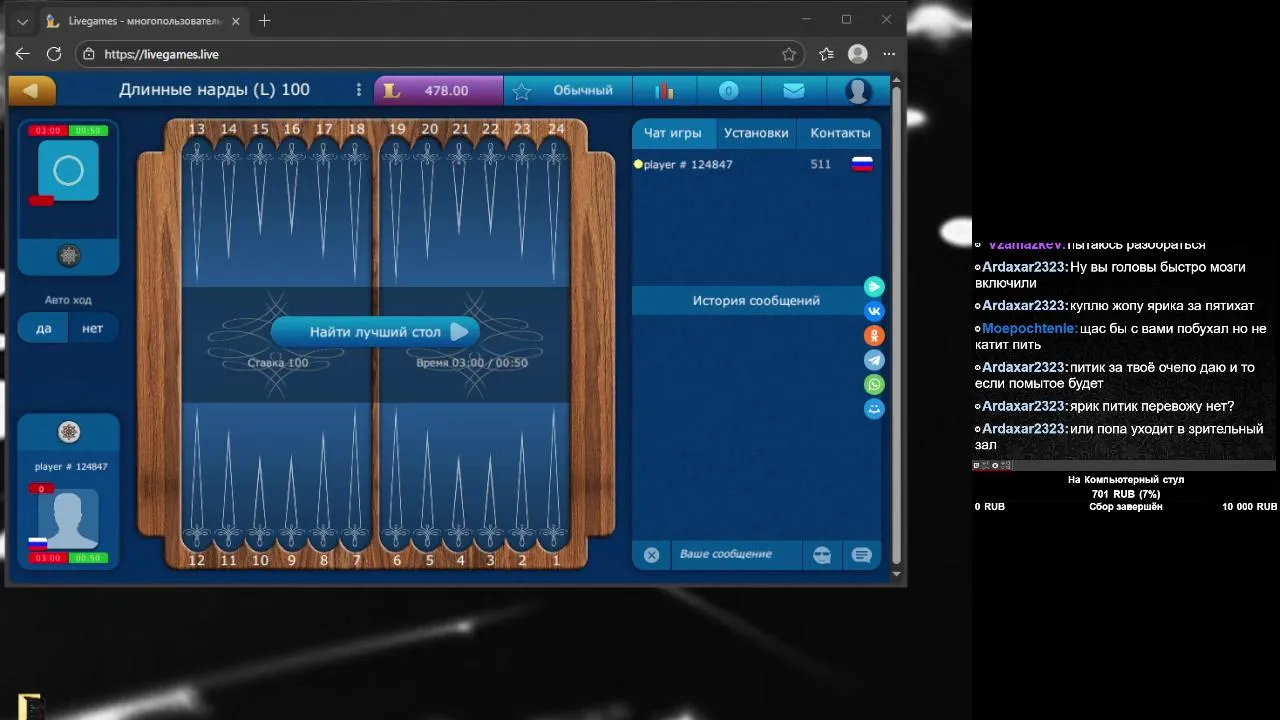Open the История сообщений header
This screenshot has height=720, width=1280.
(x=756, y=300)
